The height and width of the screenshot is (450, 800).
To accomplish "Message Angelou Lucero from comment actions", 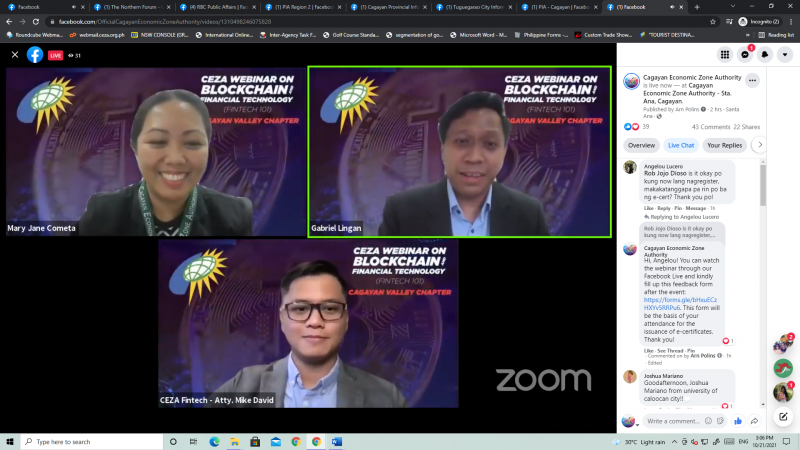I will click(695, 208).
